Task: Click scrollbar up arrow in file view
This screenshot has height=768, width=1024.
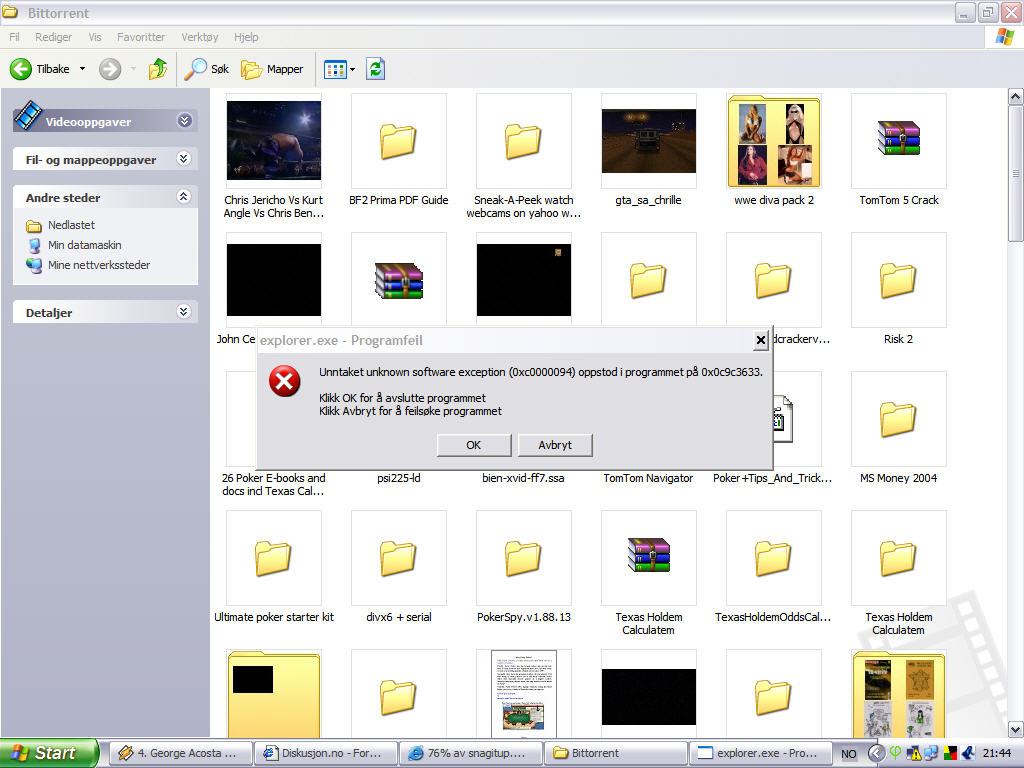Action: click(x=1016, y=97)
